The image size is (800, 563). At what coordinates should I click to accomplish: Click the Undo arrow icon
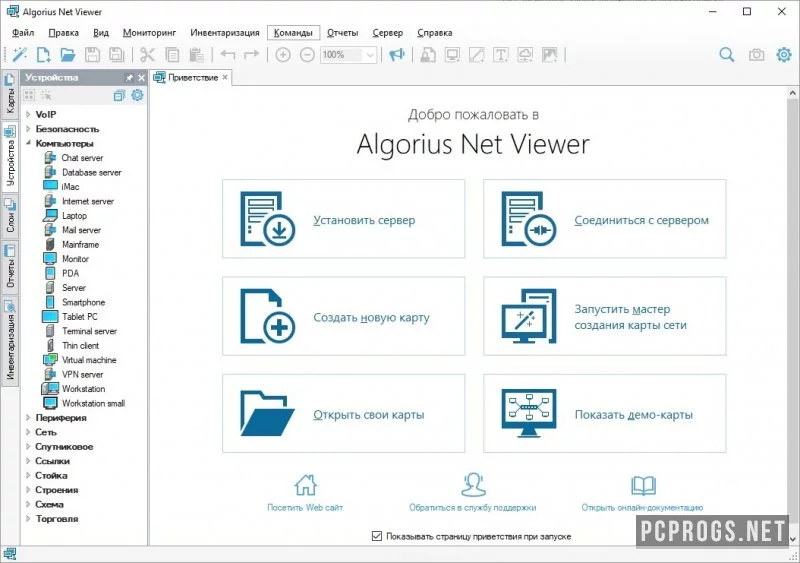click(228, 55)
